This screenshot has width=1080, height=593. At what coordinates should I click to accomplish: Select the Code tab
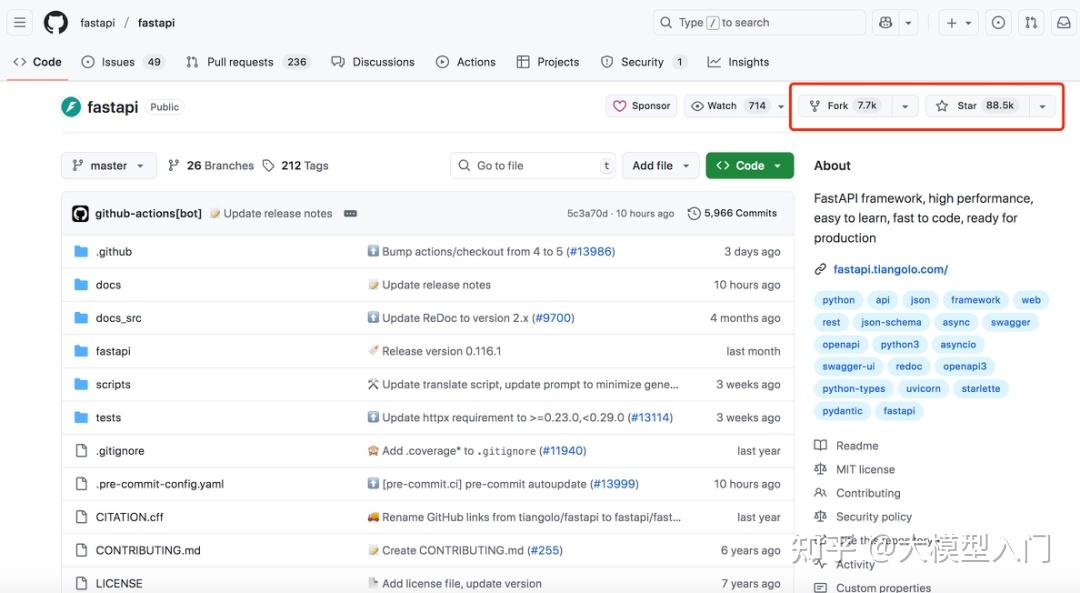tap(38, 62)
